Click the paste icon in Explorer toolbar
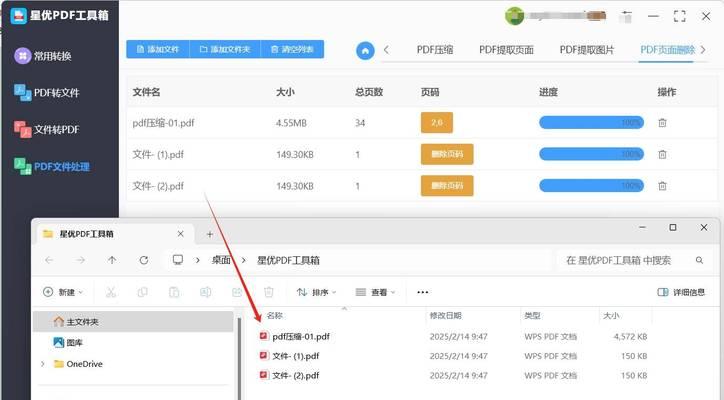This screenshot has height=400, width=724. 174,292
